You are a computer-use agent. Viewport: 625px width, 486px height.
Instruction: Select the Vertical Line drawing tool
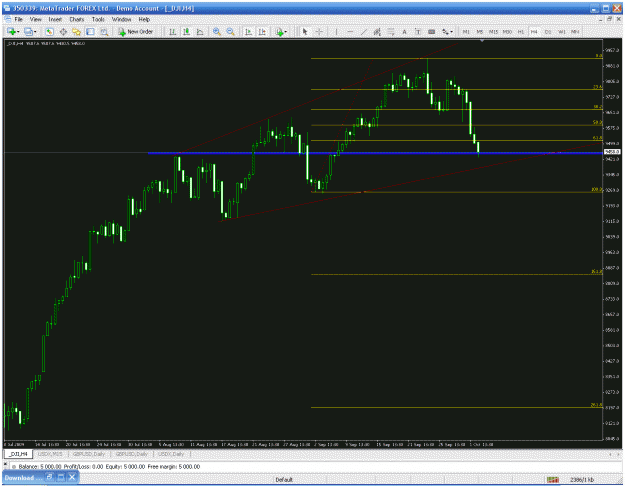pos(336,31)
